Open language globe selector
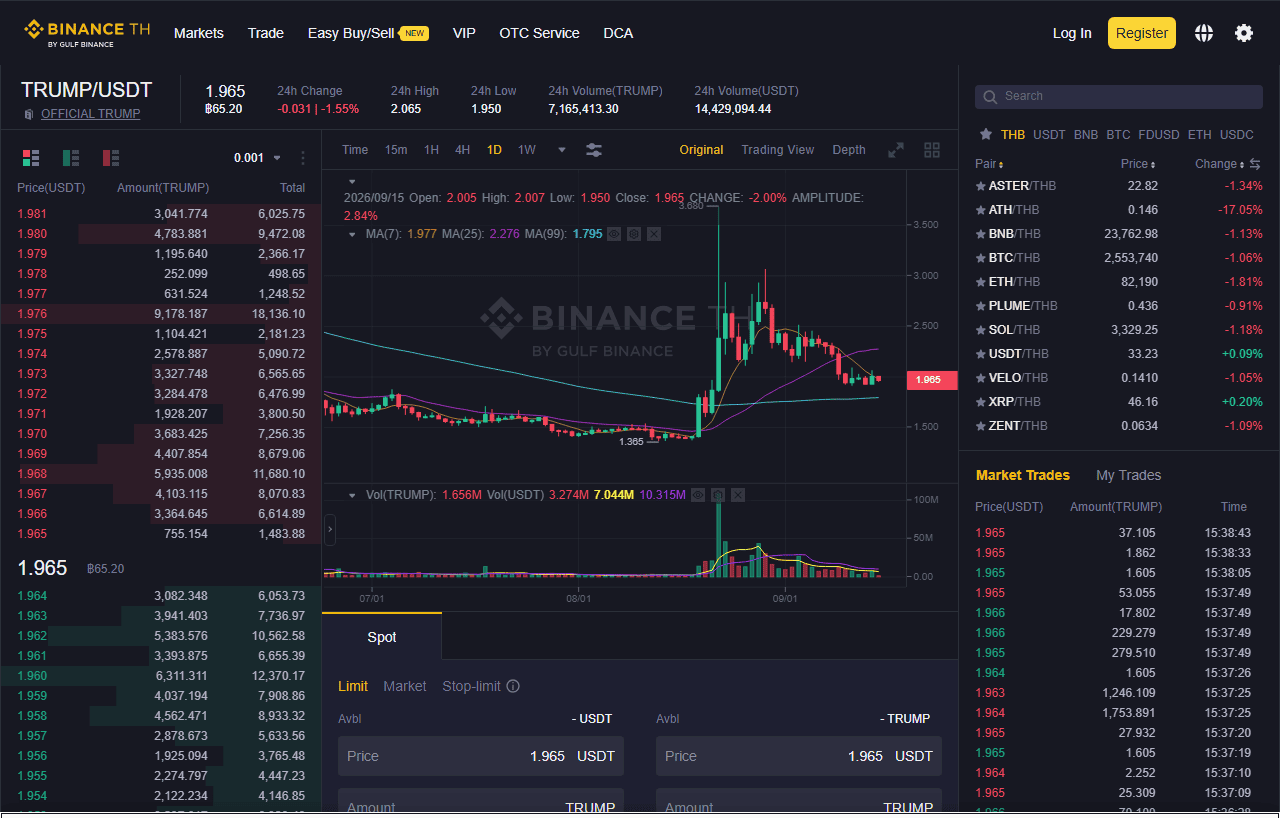The width and height of the screenshot is (1280, 818). coord(1204,33)
